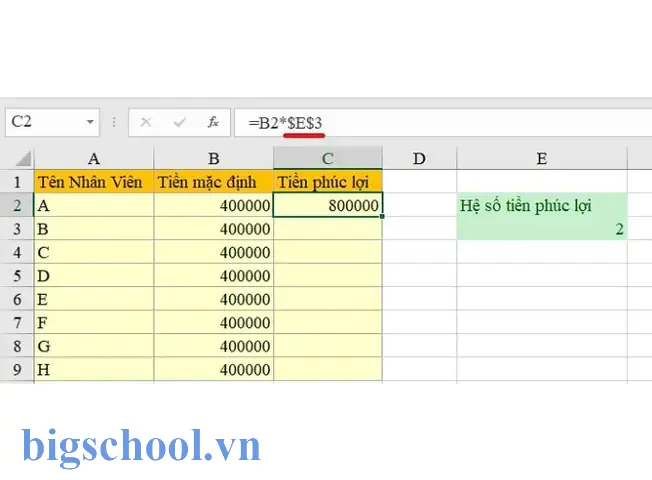The width and height of the screenshot is (652, 480).
Task: Select row 6 header
Action: (17, 299)
